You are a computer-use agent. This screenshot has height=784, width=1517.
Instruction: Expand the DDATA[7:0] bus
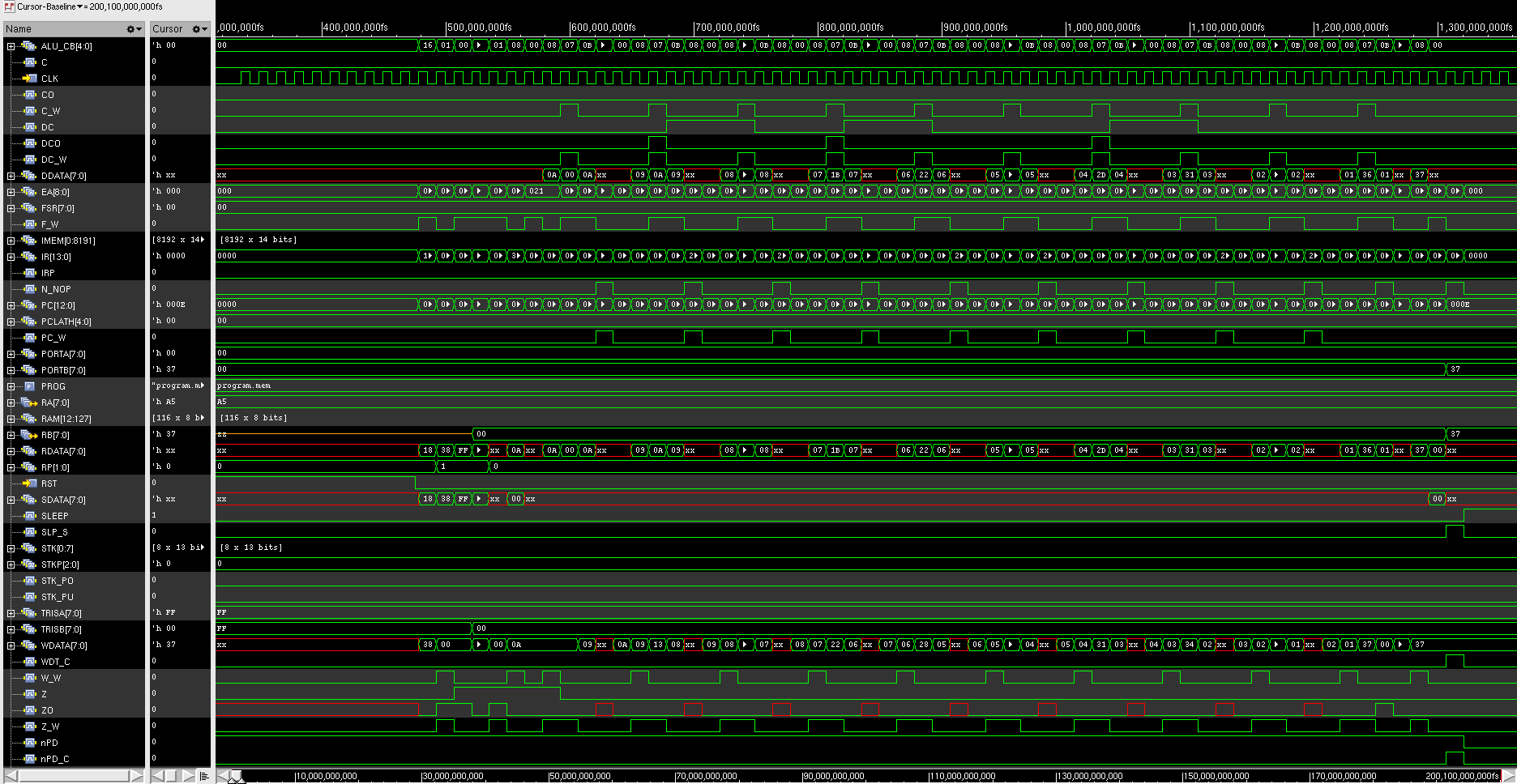click(x=11, y=176)
